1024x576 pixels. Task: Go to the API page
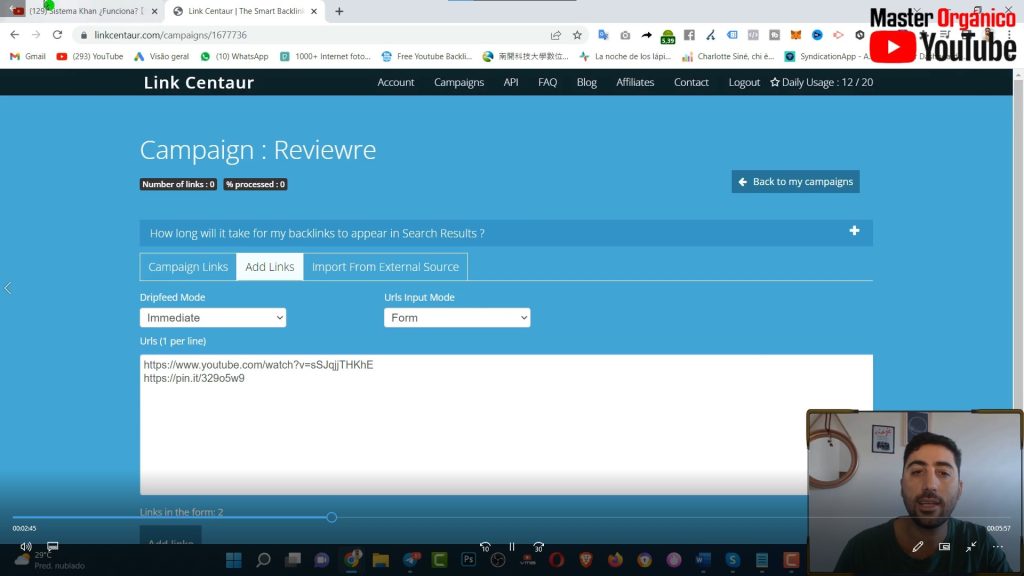point(511,82)
